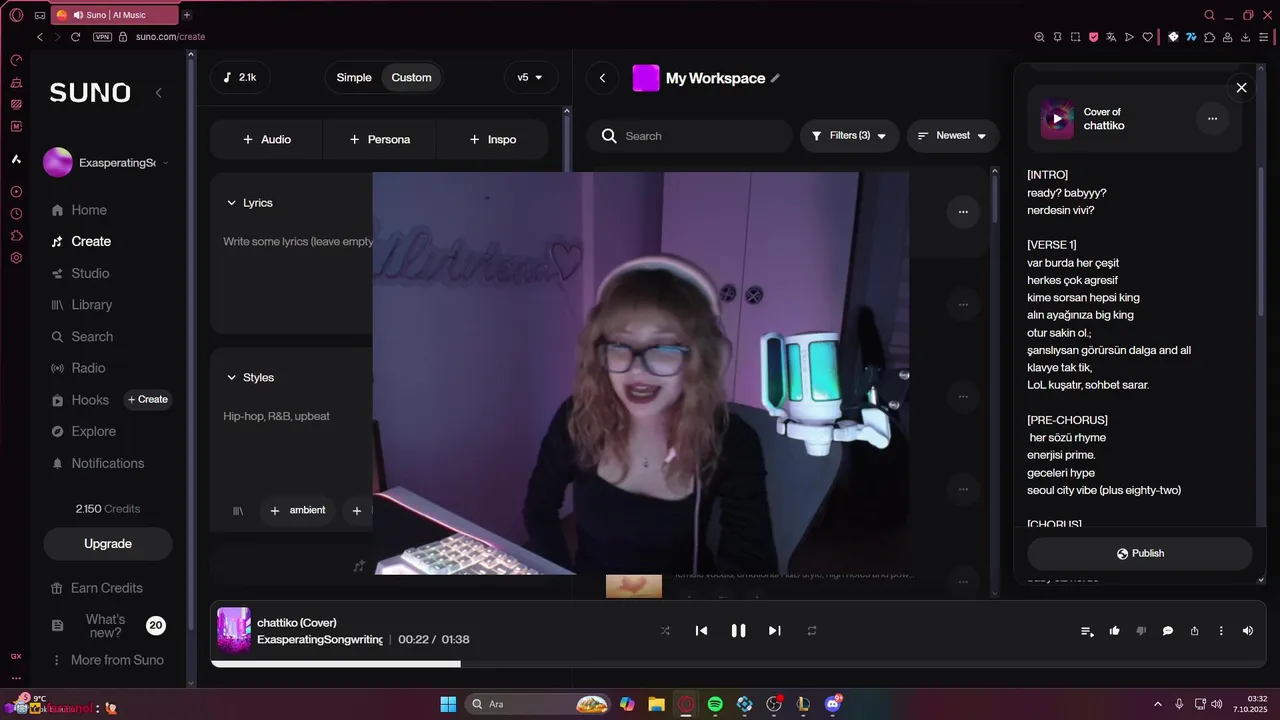Edit workspace name with pencil icon
This screenshot has width=1280, height=720.
point(775,78)
